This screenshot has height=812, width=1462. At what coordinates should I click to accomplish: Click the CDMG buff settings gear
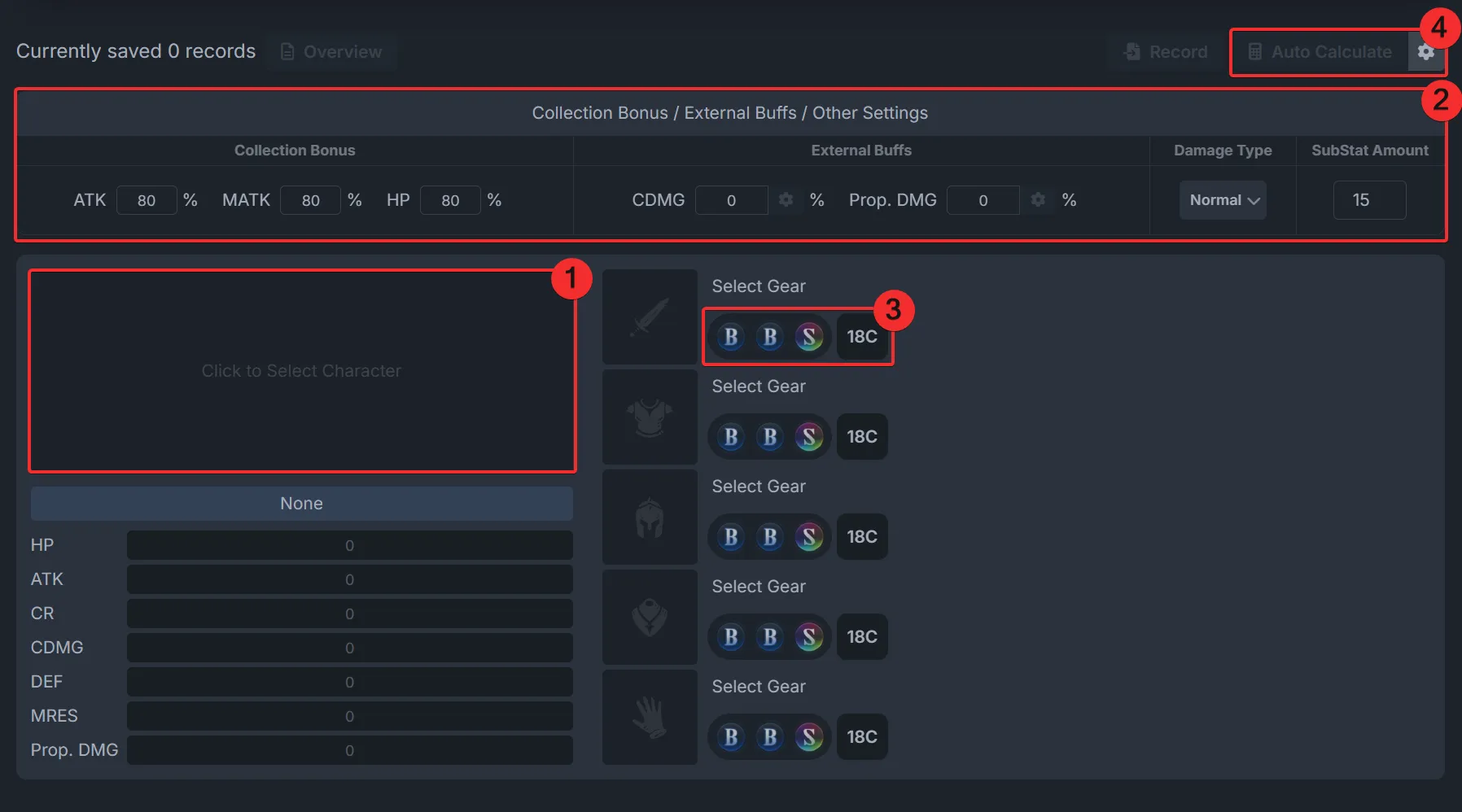pos(786,200)
